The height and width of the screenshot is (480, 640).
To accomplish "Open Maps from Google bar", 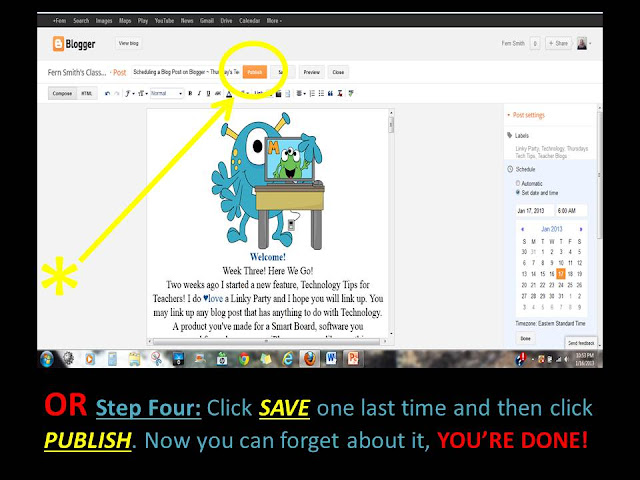I will click(125, 20).
